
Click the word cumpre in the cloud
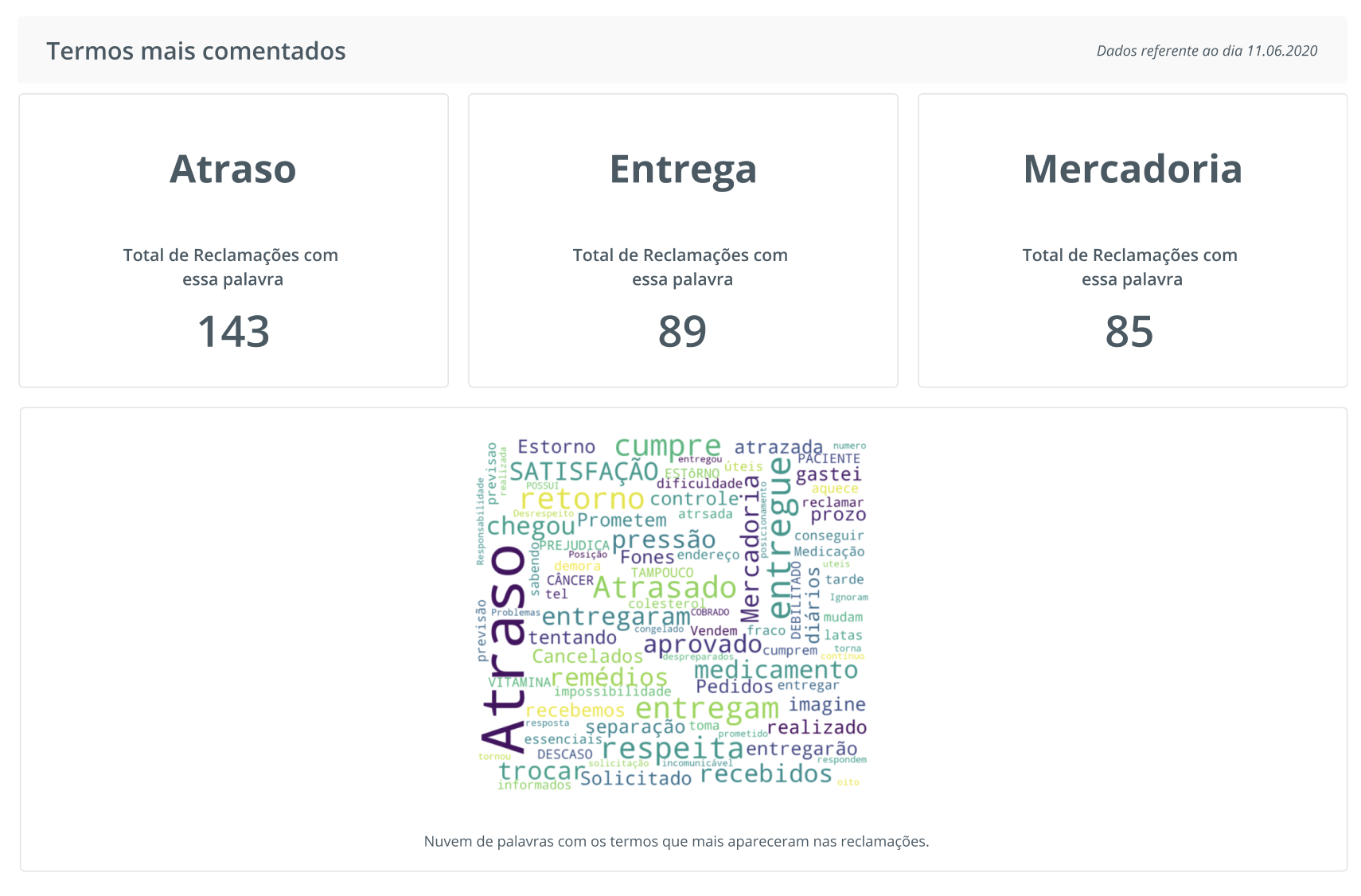click(x=668, y=446)
